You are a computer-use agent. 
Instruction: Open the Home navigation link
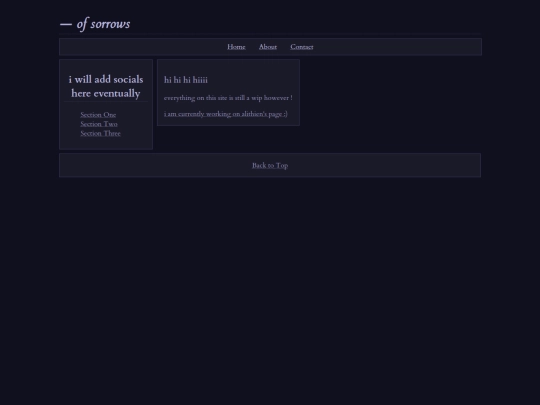click(x=236, y=47)
